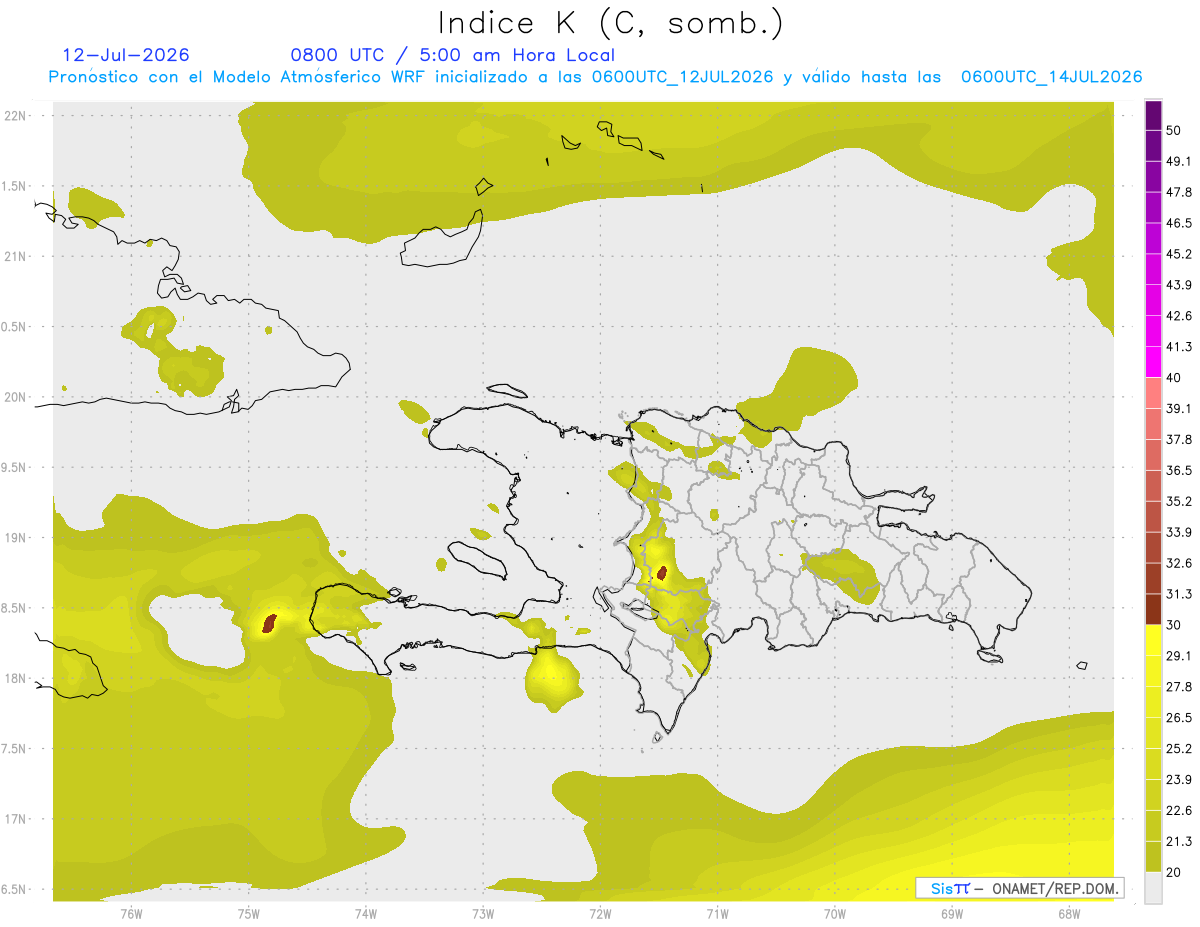Pick the bright yellow swatch between 29.1 and 30

pyautogui.click(x=1153, y=641)
